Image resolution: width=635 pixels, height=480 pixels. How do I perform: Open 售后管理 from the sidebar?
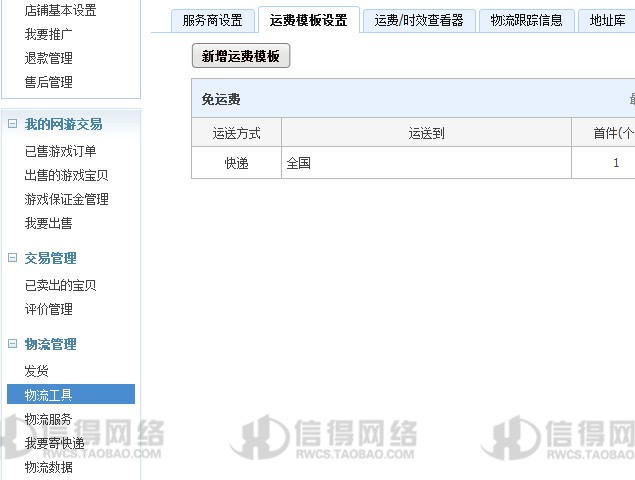point(48,82)
